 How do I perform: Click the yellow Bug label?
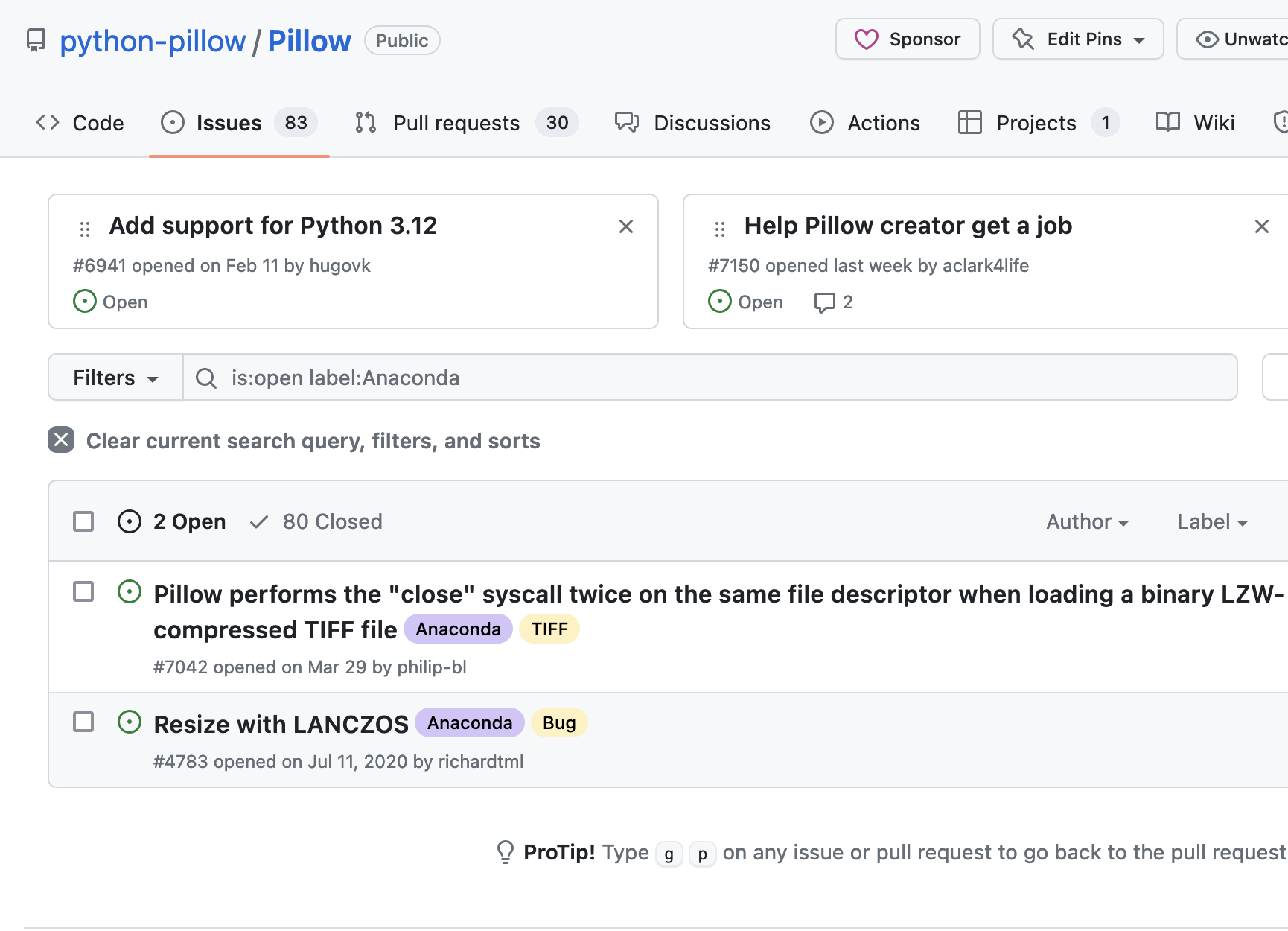click(559, 723)
